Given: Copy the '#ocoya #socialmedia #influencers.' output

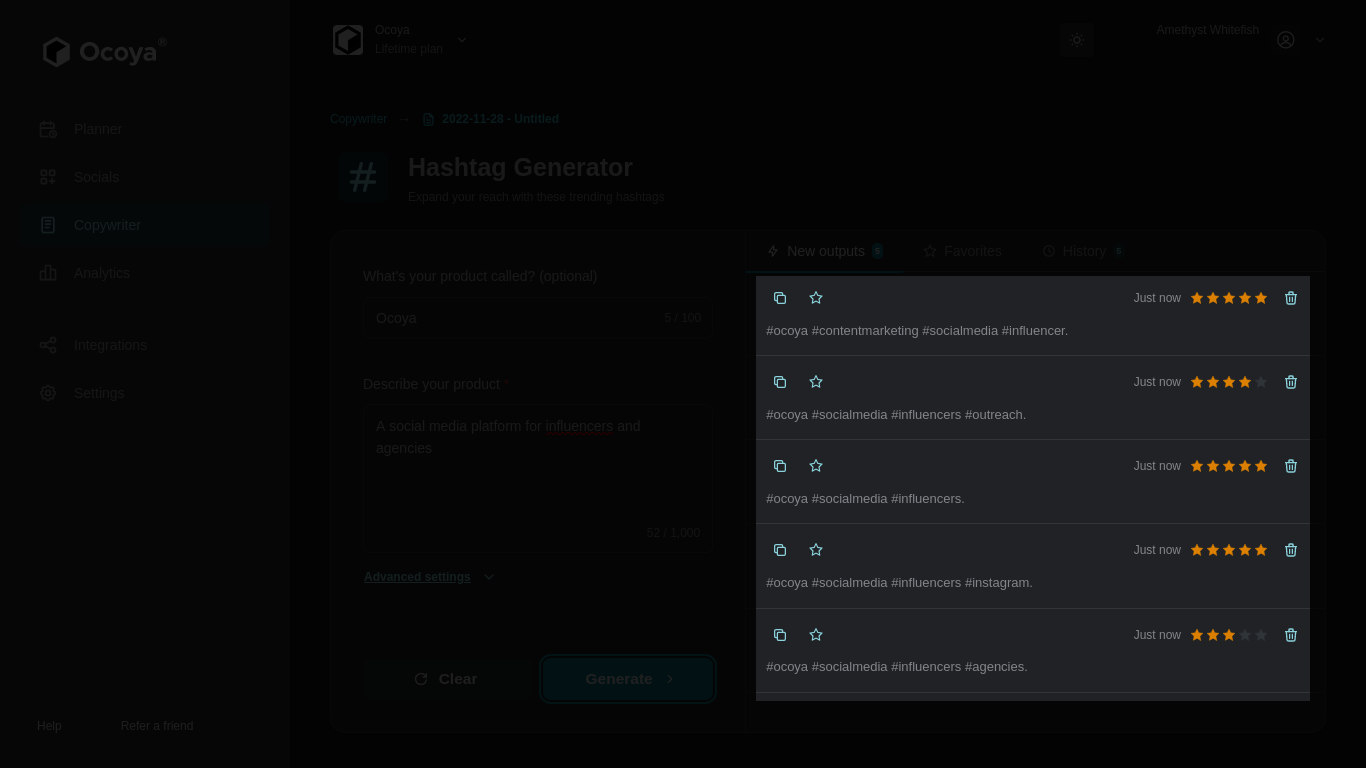Looking at the screenshot, I should 780,466.
